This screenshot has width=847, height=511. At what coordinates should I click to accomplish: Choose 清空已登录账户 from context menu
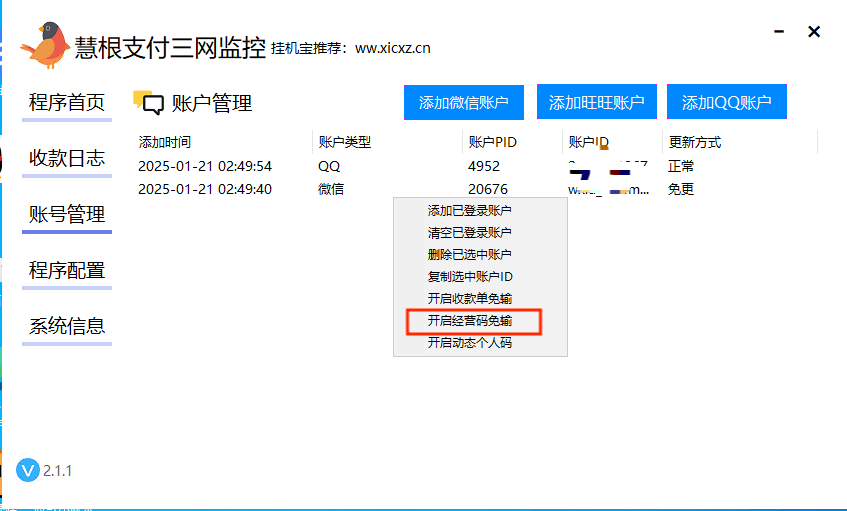coord(480,232)
